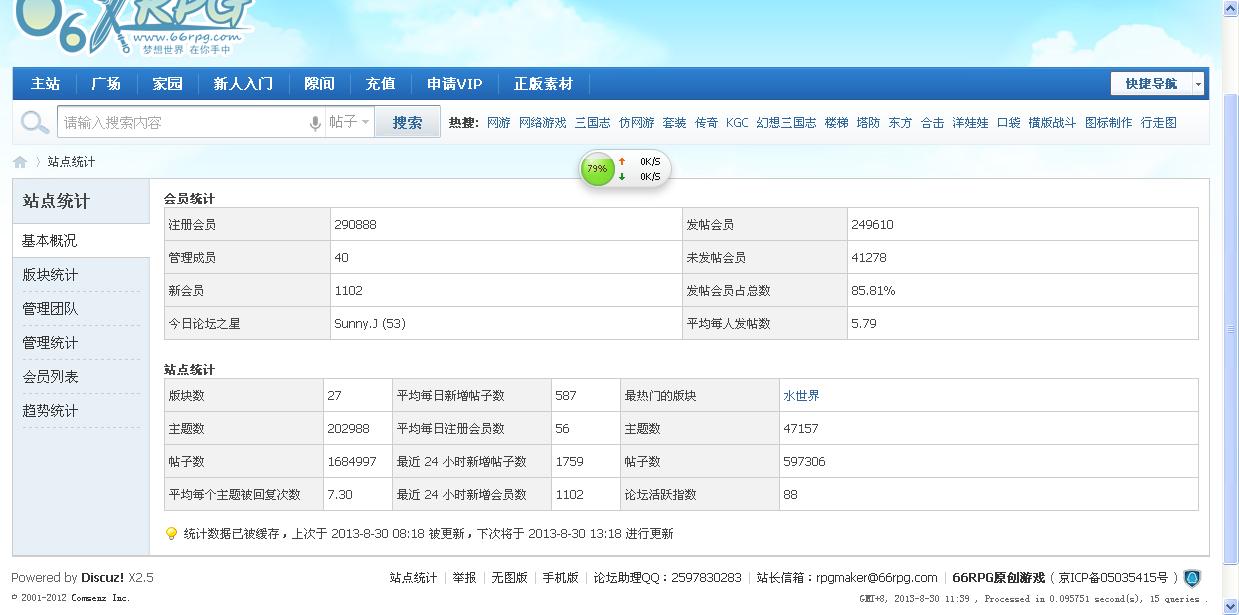1239x615 pixels.
Task: Open 申请VIP in the navigation bar
Action: coord(454,84)
